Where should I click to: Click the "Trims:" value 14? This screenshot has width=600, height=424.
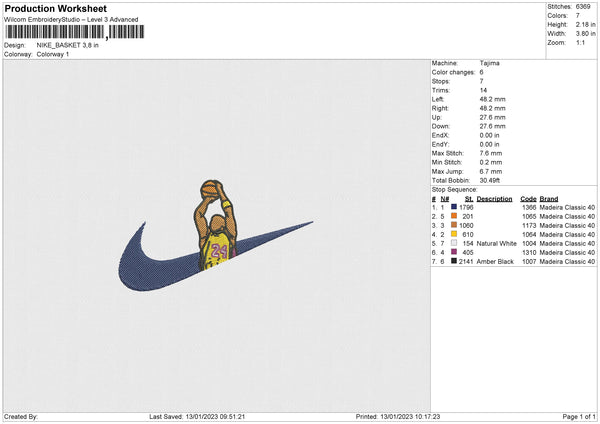(483, 90)
